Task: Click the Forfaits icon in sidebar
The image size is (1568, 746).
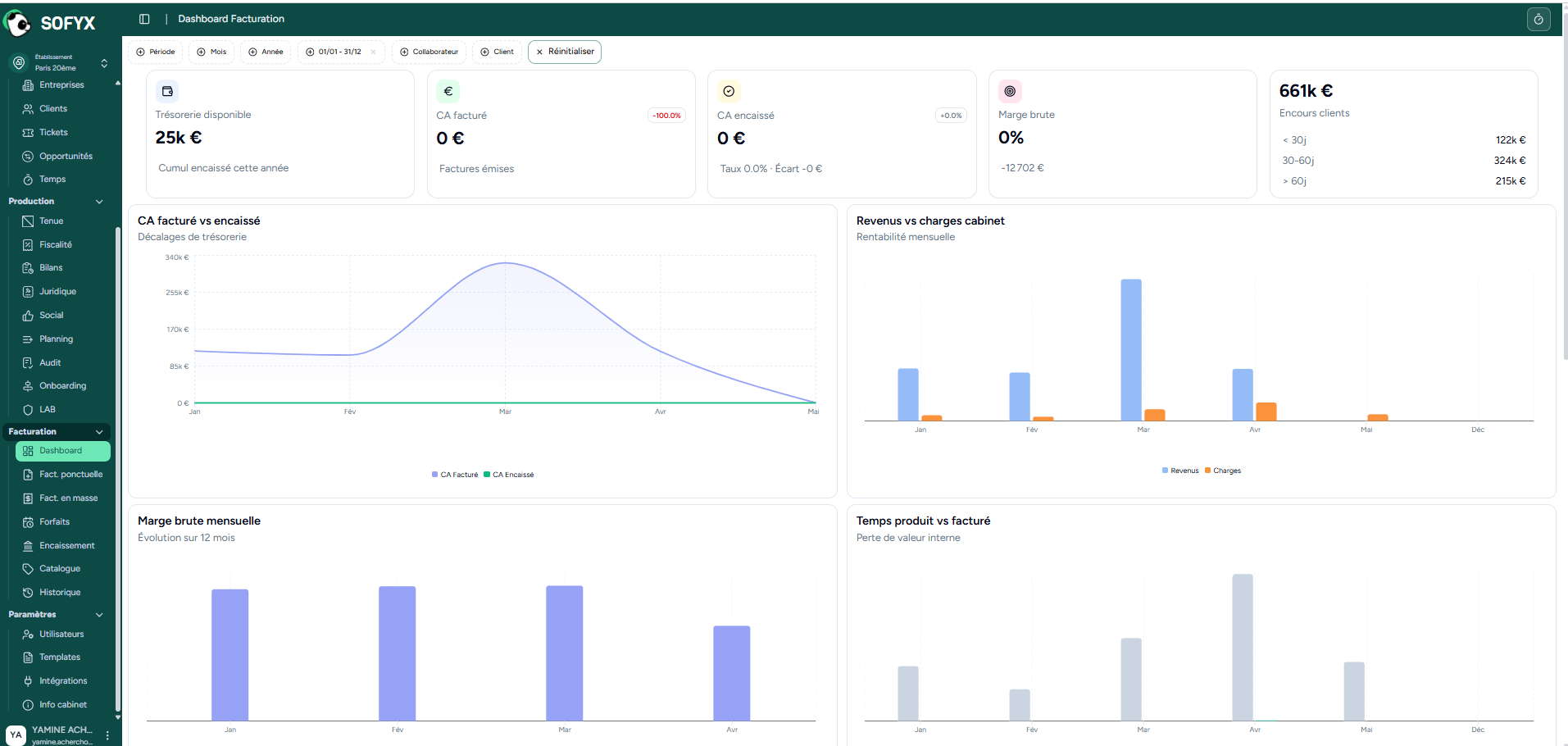Action: (28, 522)
